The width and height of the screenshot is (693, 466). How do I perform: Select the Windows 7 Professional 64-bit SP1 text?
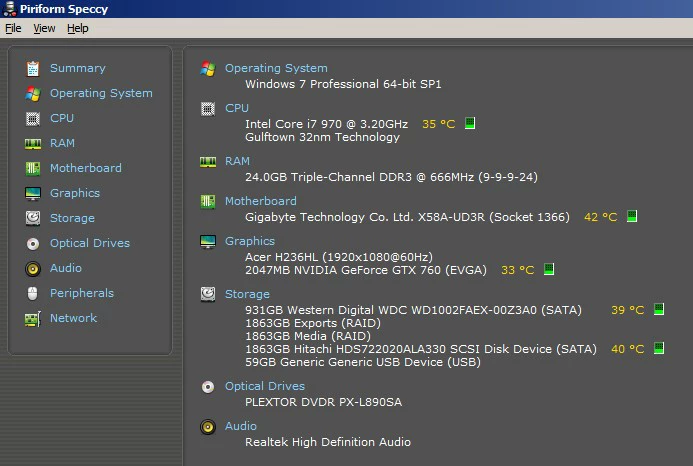[343, 84]
